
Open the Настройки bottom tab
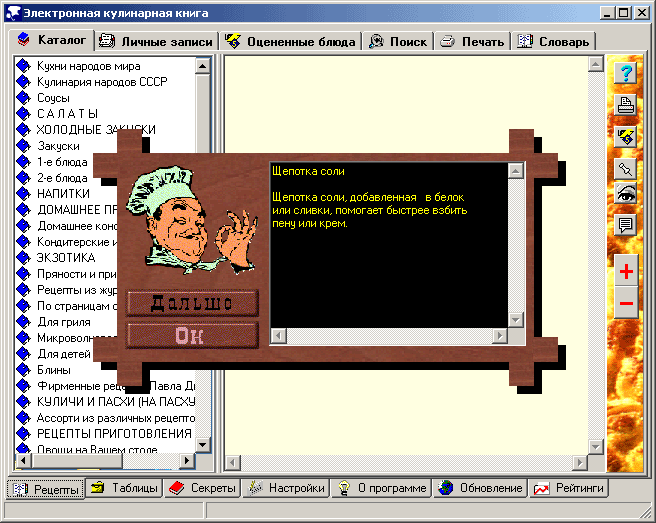tap(287, 488)
